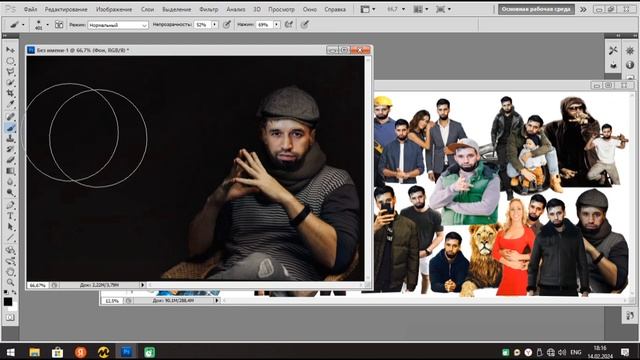Select the Line tool
The width and height of the screenshot is (640, 360).
[10, 238]
